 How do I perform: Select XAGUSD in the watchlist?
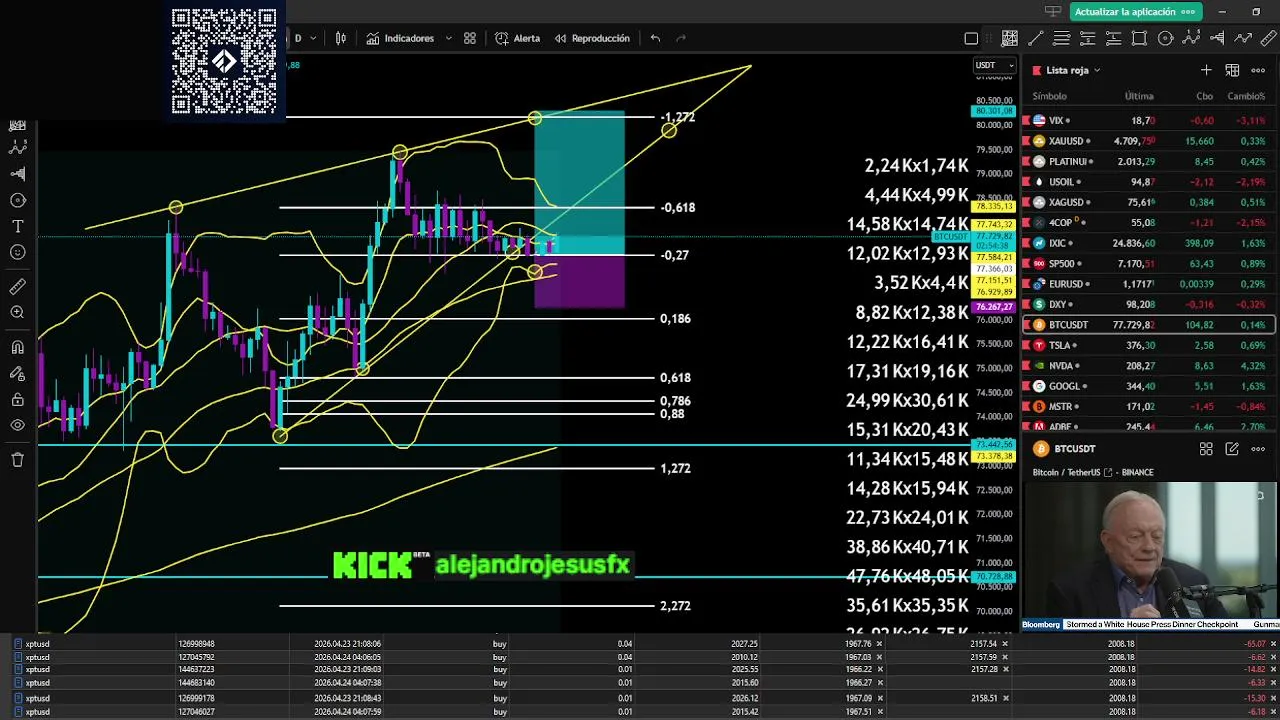point(1149,202)
